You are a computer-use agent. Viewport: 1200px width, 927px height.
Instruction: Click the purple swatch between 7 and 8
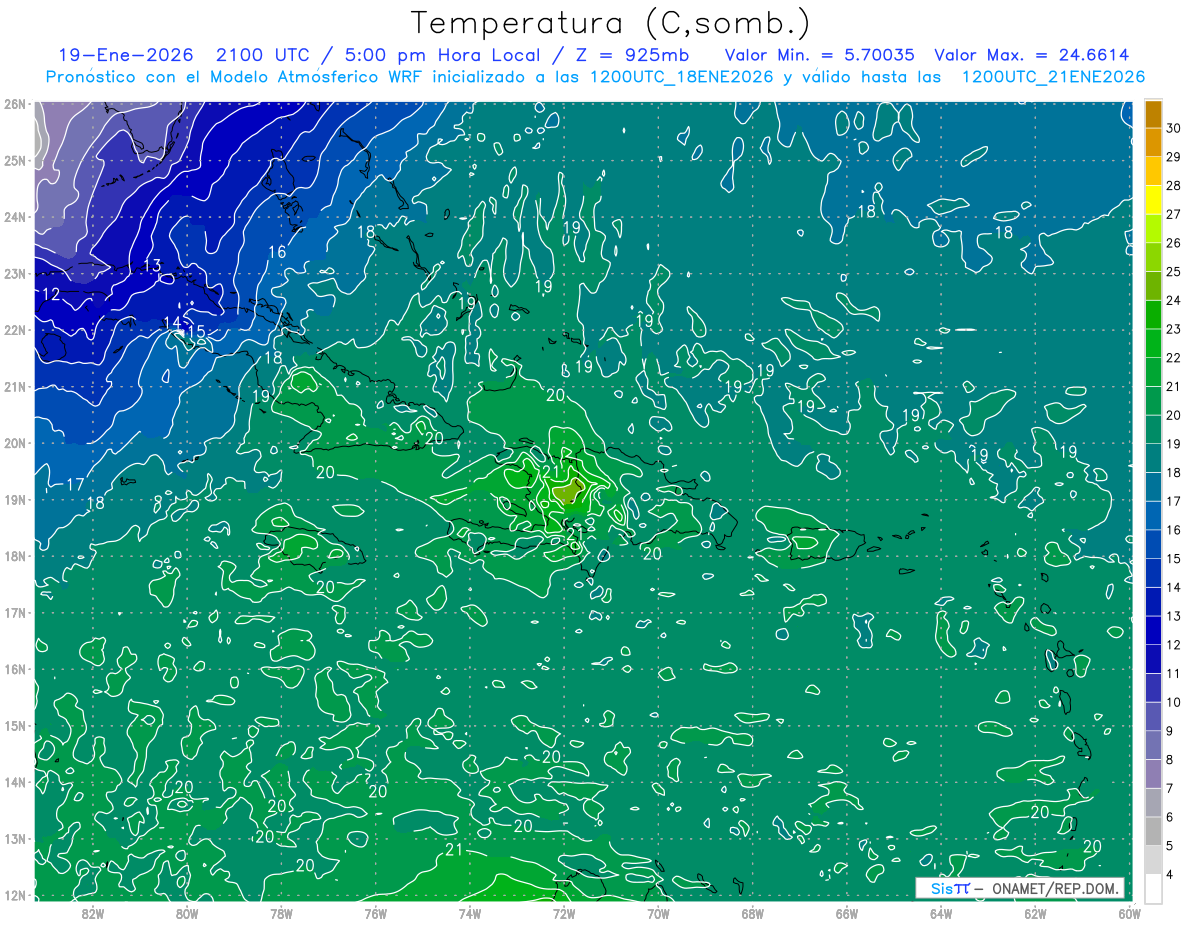1153,773
